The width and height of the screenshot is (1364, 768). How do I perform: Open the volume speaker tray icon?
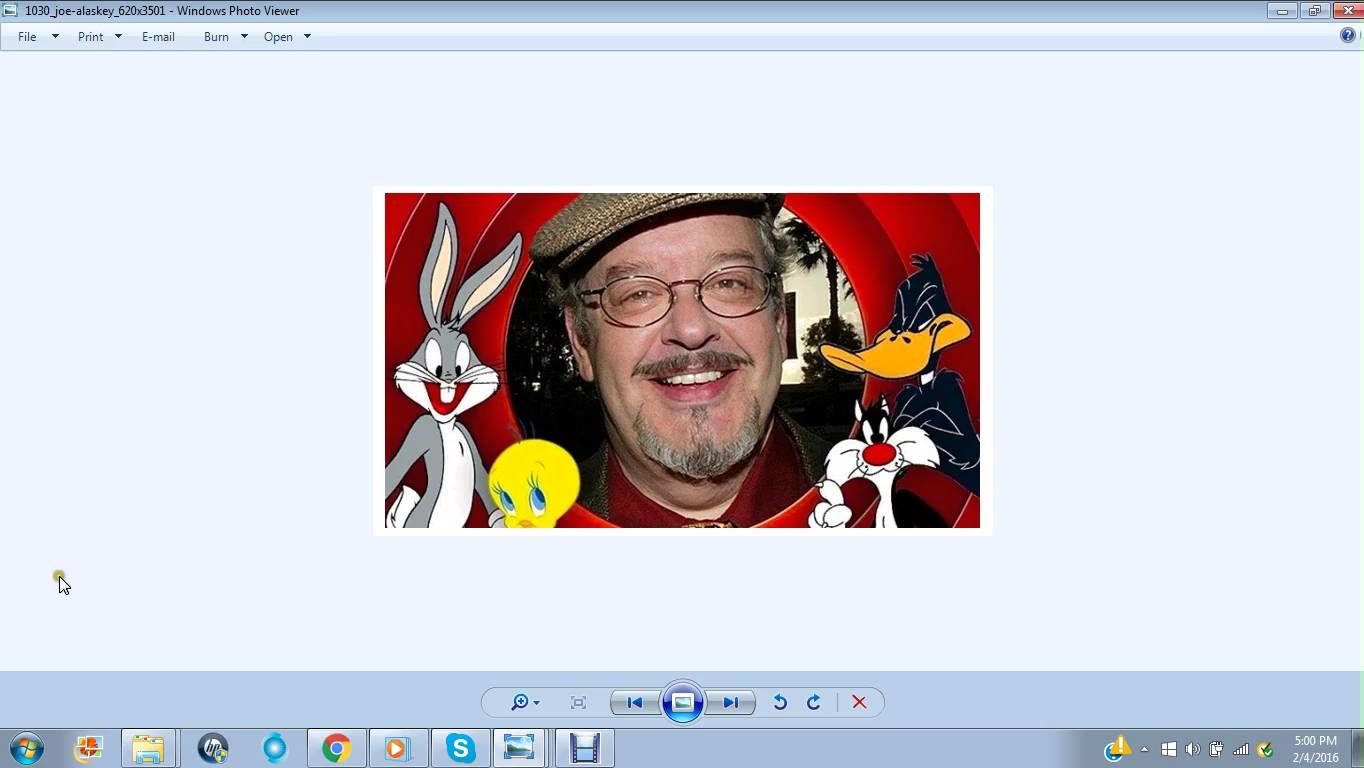1192,749
